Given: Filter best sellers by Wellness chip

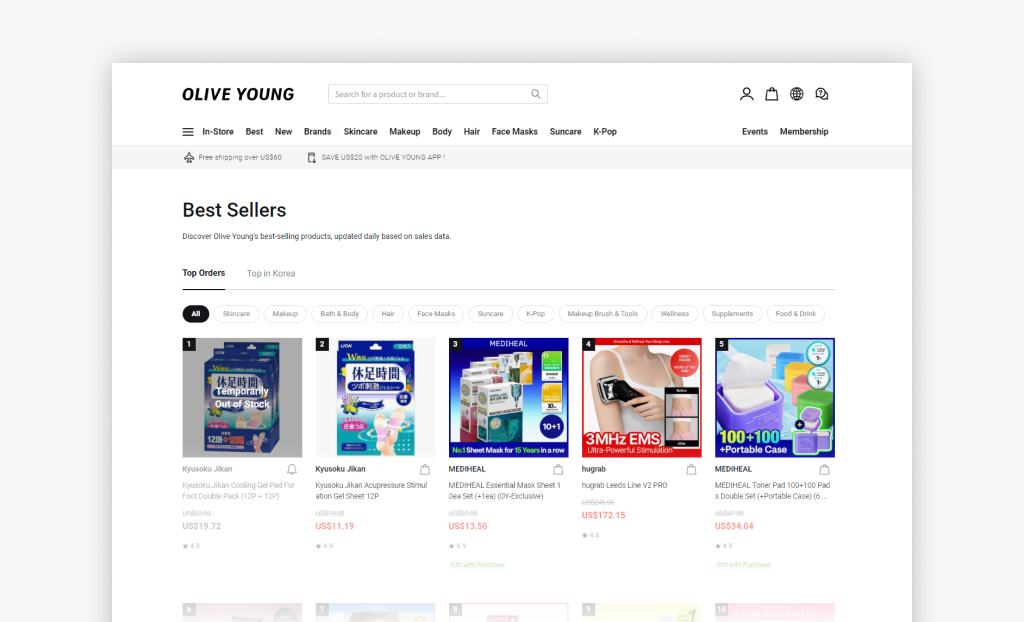Looking at the screenshot, I should [x=675, y=314].
